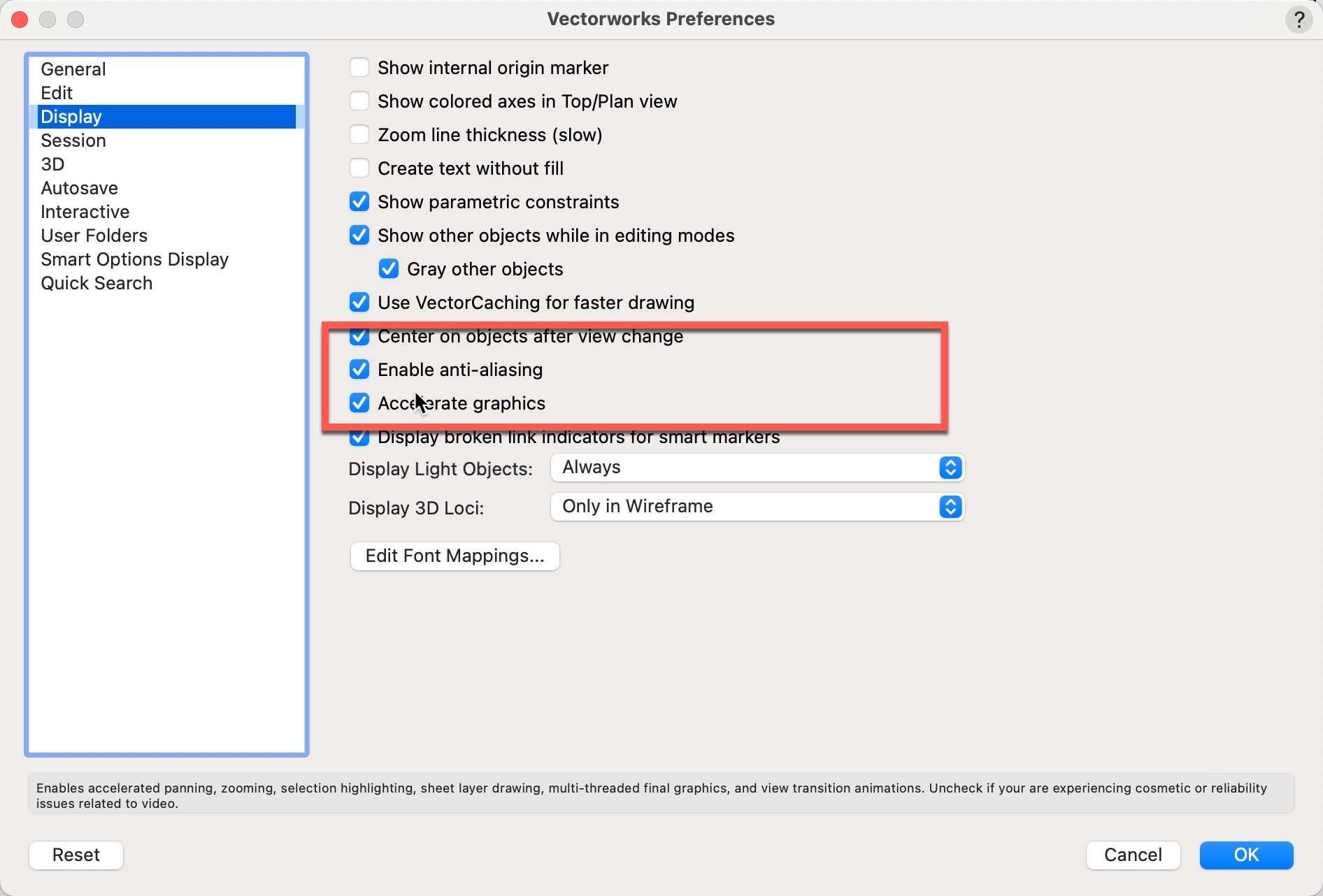The image size is (1323, 896).
Task: Disable Gray other objects checkbox
Action: tap(389, 269)
